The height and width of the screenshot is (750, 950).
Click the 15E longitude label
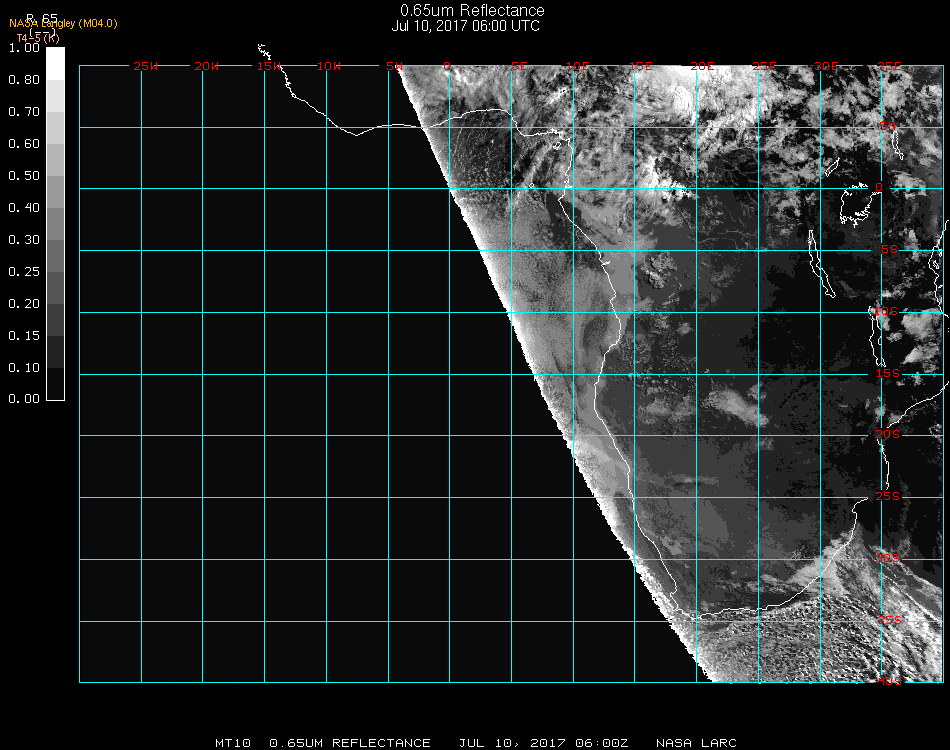(640, 66)
